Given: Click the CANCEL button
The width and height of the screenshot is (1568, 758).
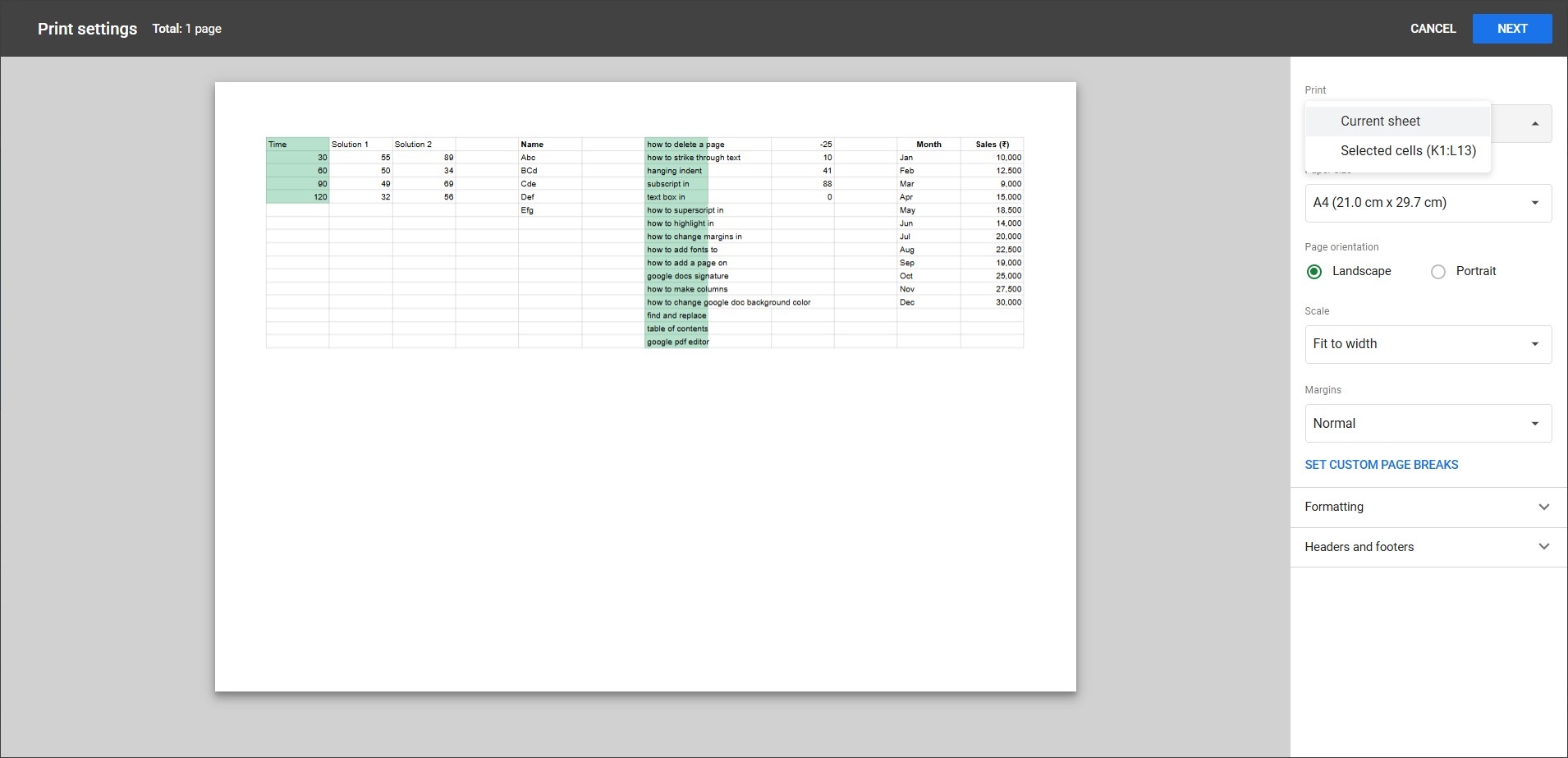Looking at the screenshot, I should [1432, 28].
